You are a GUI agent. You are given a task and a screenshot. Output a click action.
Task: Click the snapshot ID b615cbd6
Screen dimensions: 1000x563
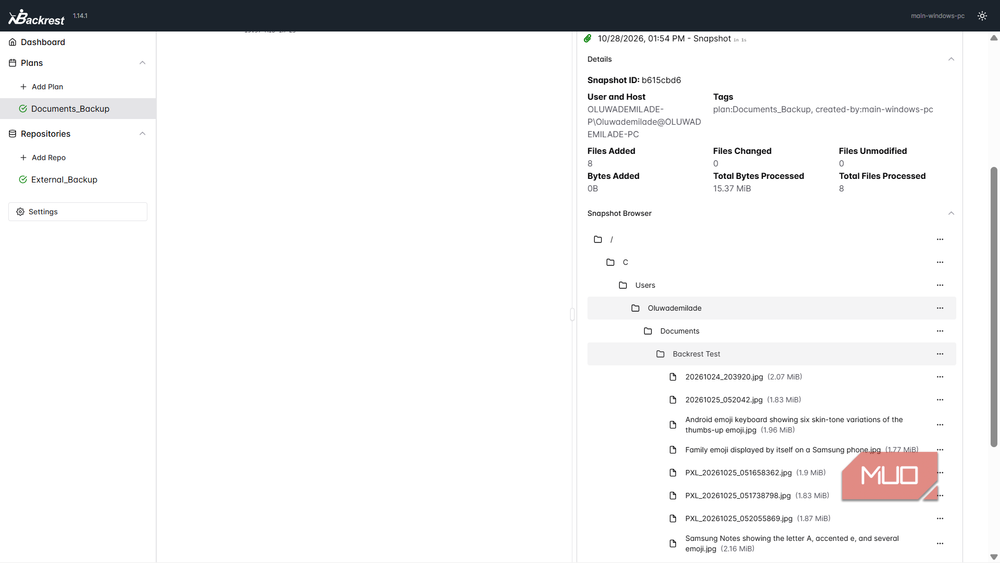[x=661, y=80]
